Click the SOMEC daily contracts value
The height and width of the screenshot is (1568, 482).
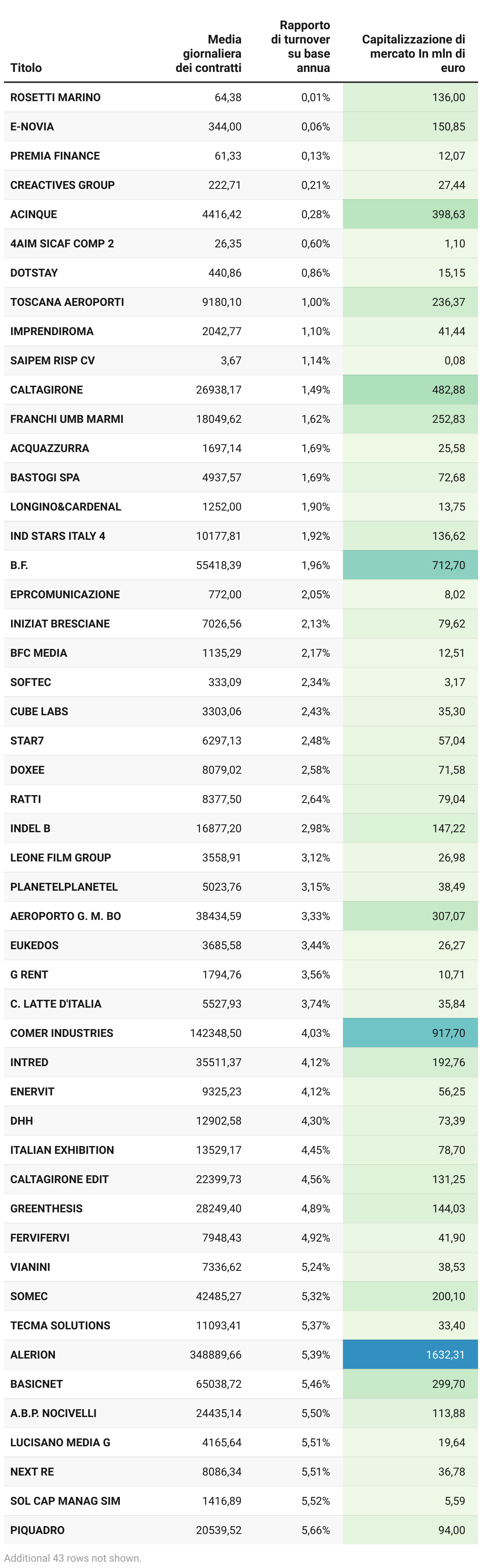[218, 1296]
